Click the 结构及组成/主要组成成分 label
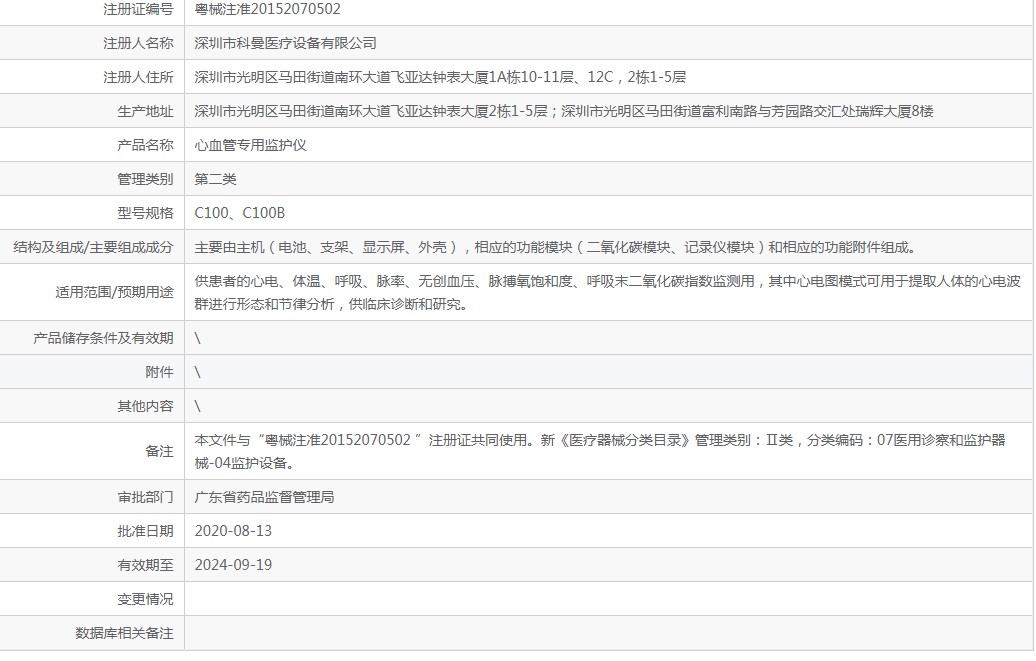The image size is (1036, 661). [x=92, y=247]
